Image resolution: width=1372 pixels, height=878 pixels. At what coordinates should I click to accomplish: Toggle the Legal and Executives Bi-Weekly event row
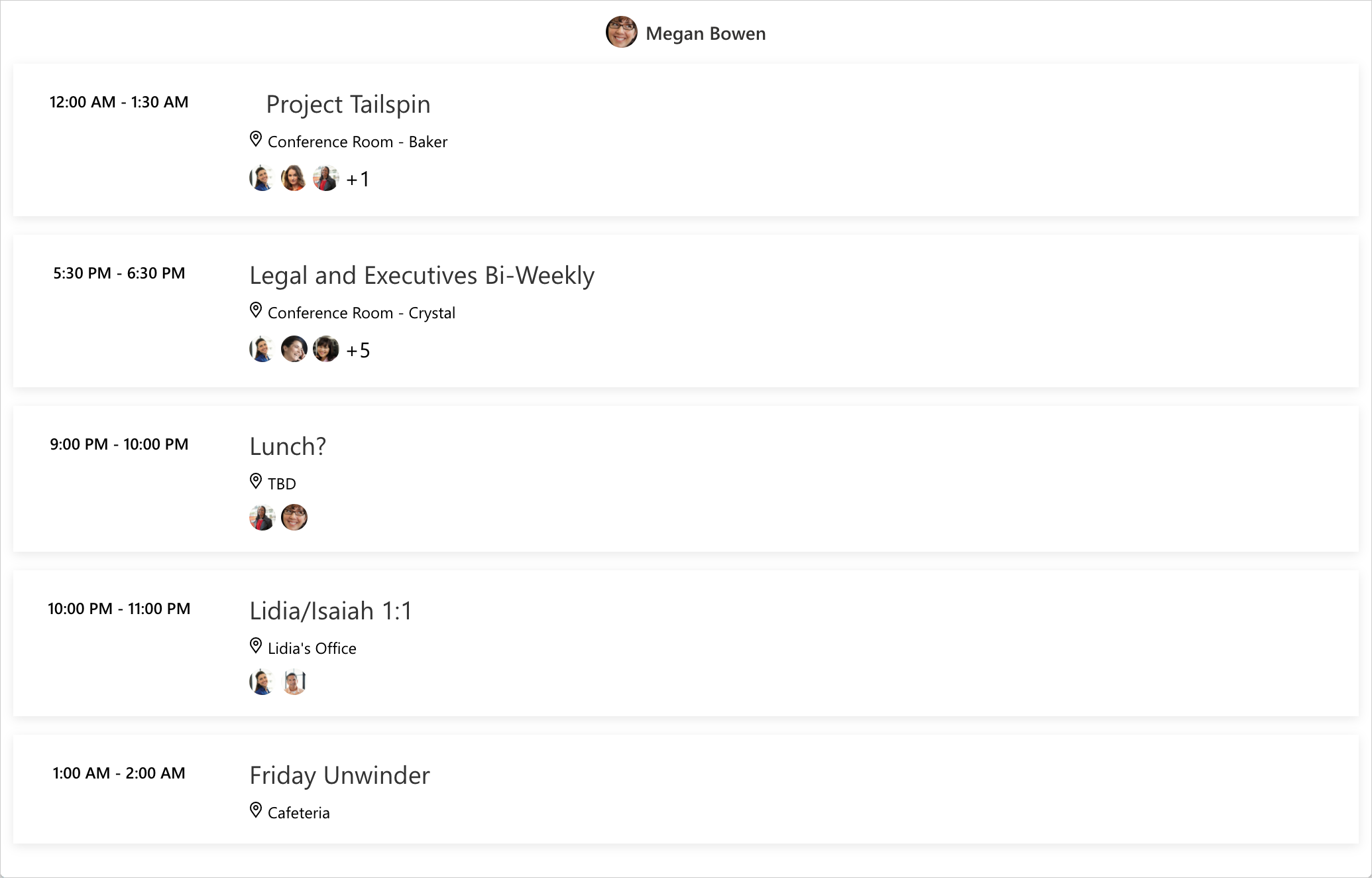[686, 311]
